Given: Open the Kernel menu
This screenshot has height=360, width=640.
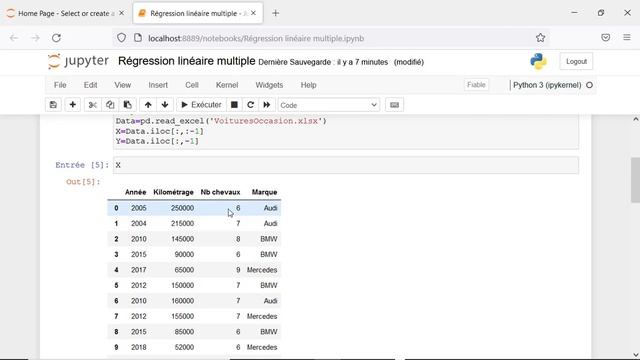Looking at the screenshot, I should point(227,85).
